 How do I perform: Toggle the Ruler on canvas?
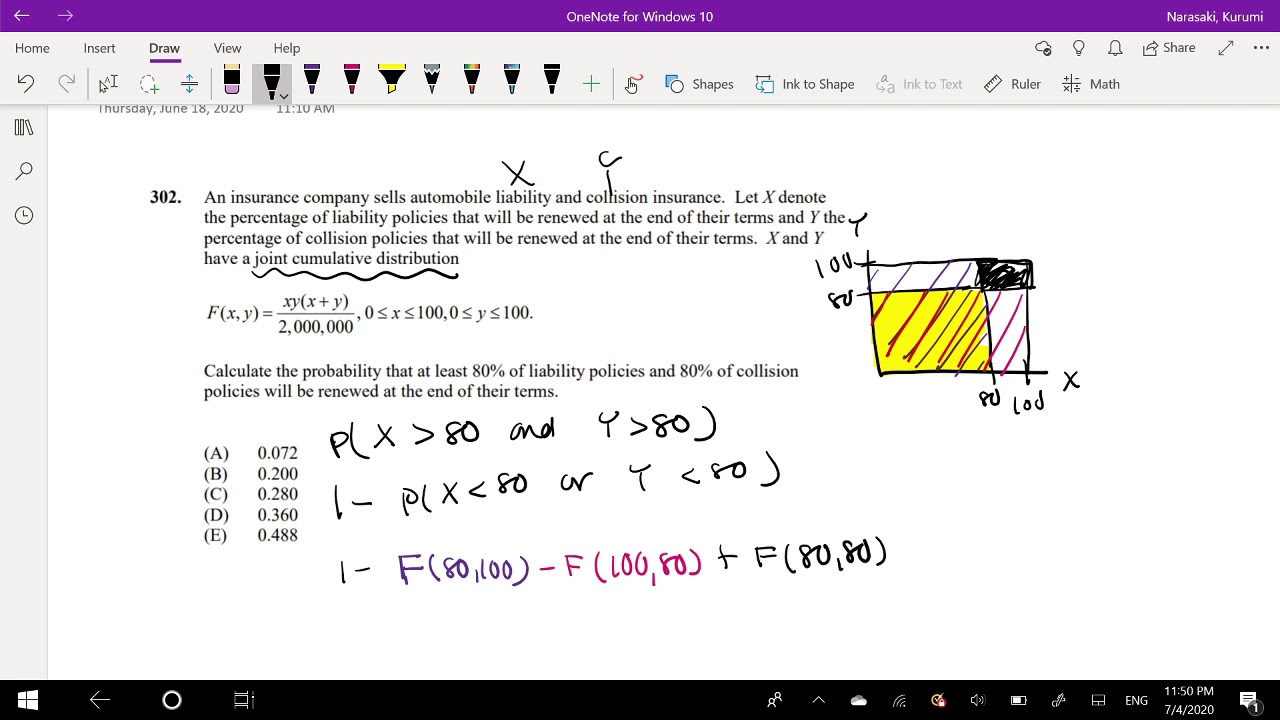click(1013, 84)
